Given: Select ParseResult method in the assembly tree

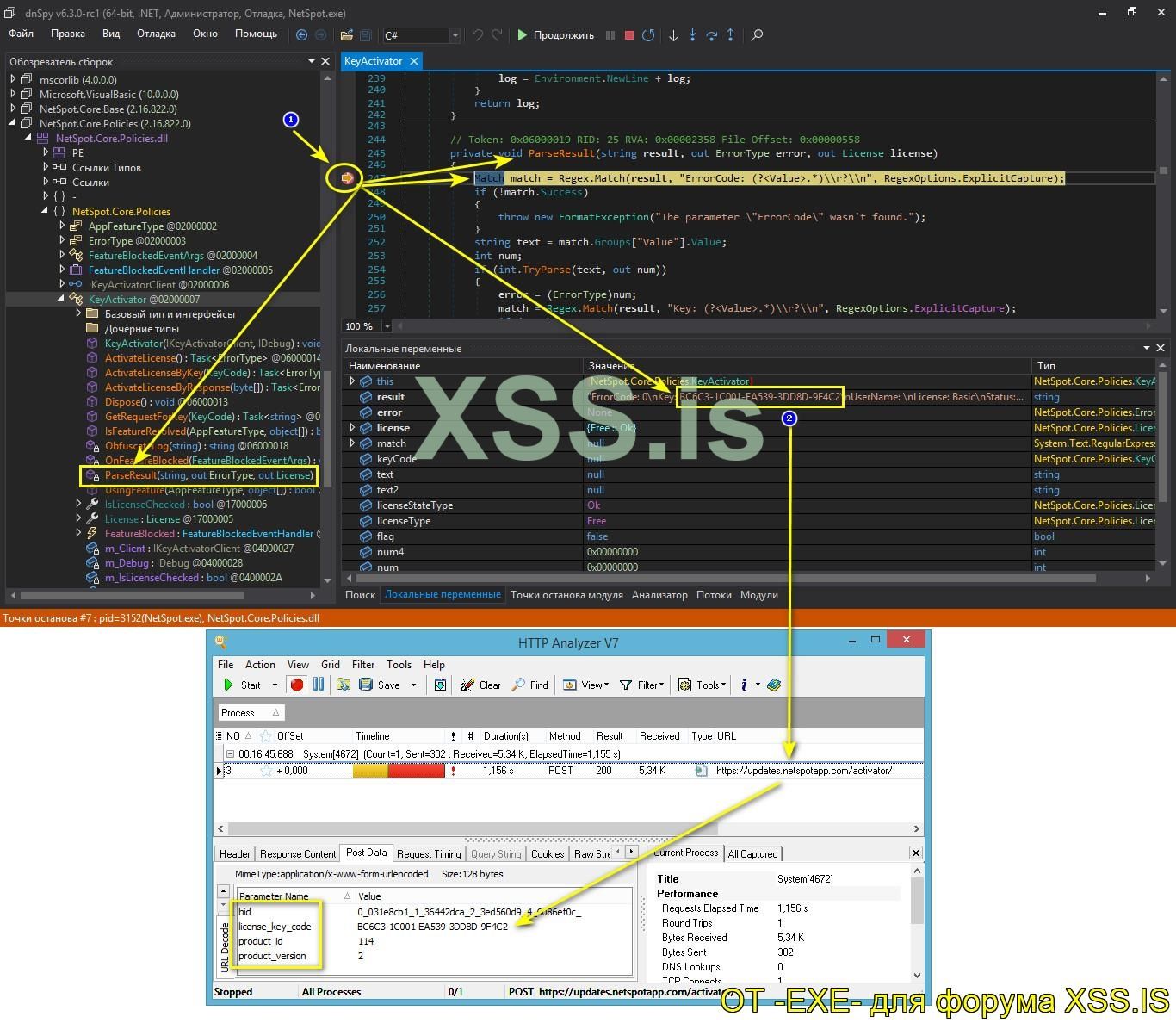Looking at the screenshot, I should [x=208, y=475].
